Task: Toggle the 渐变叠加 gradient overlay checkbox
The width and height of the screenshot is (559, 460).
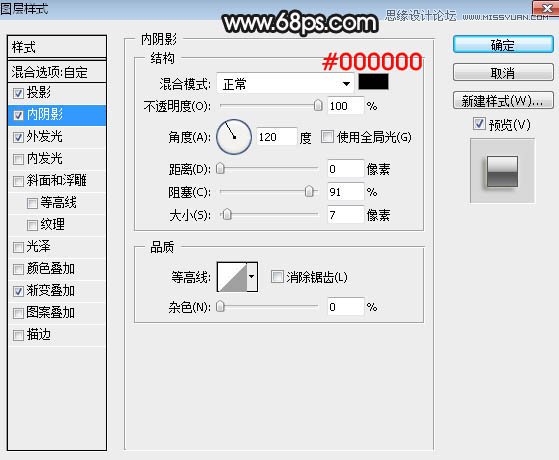Action: [x=18, y=291]
